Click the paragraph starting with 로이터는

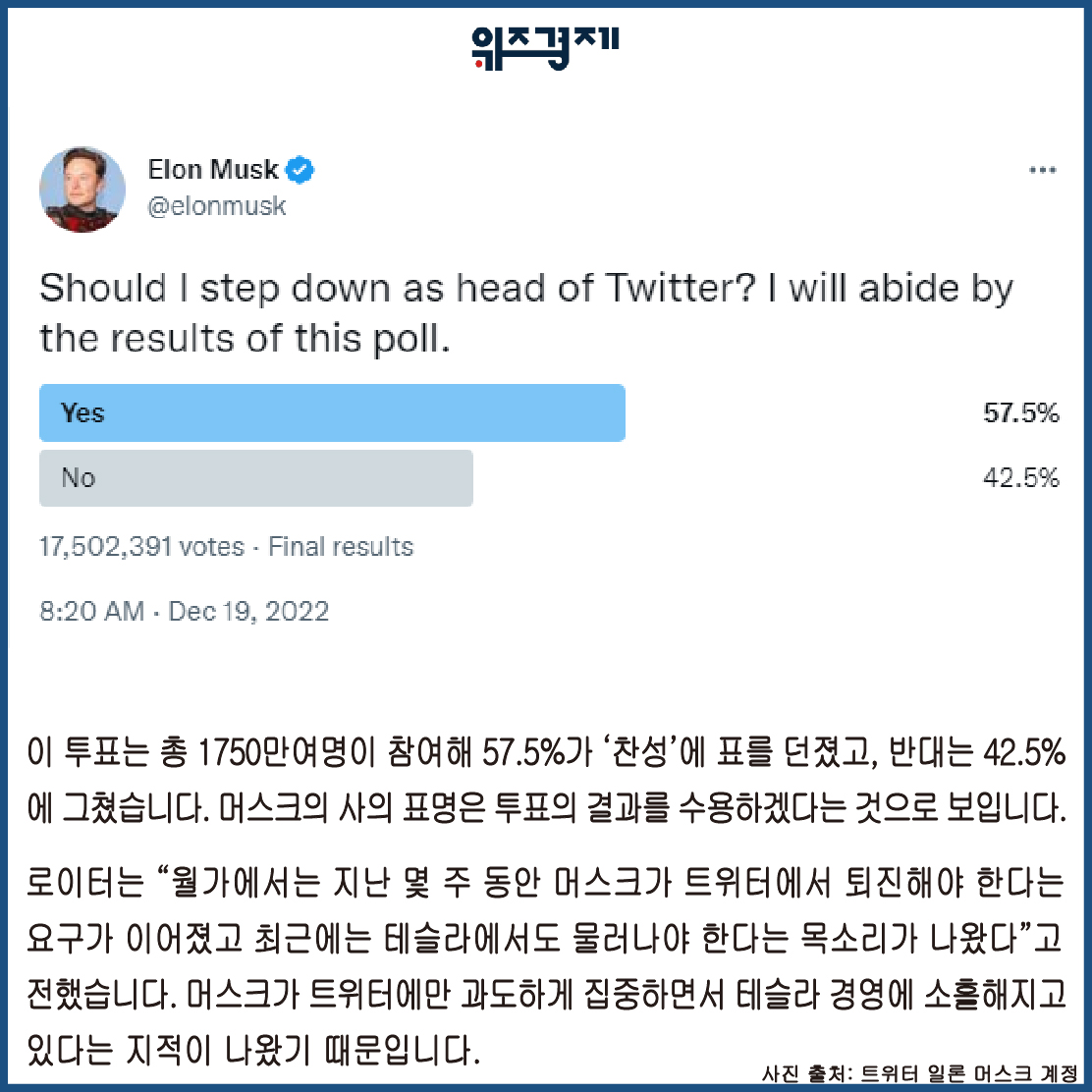tap(545, 967)
